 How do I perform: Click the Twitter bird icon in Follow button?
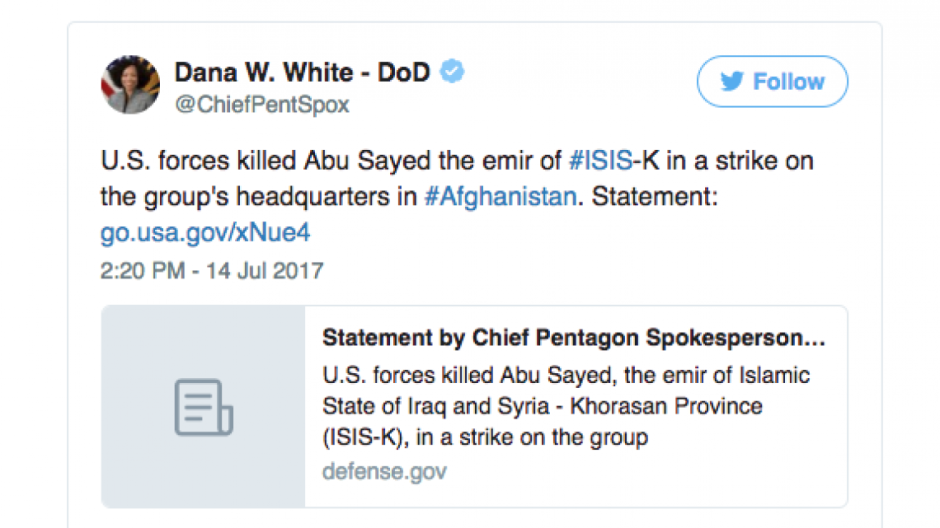pos(732,82)
